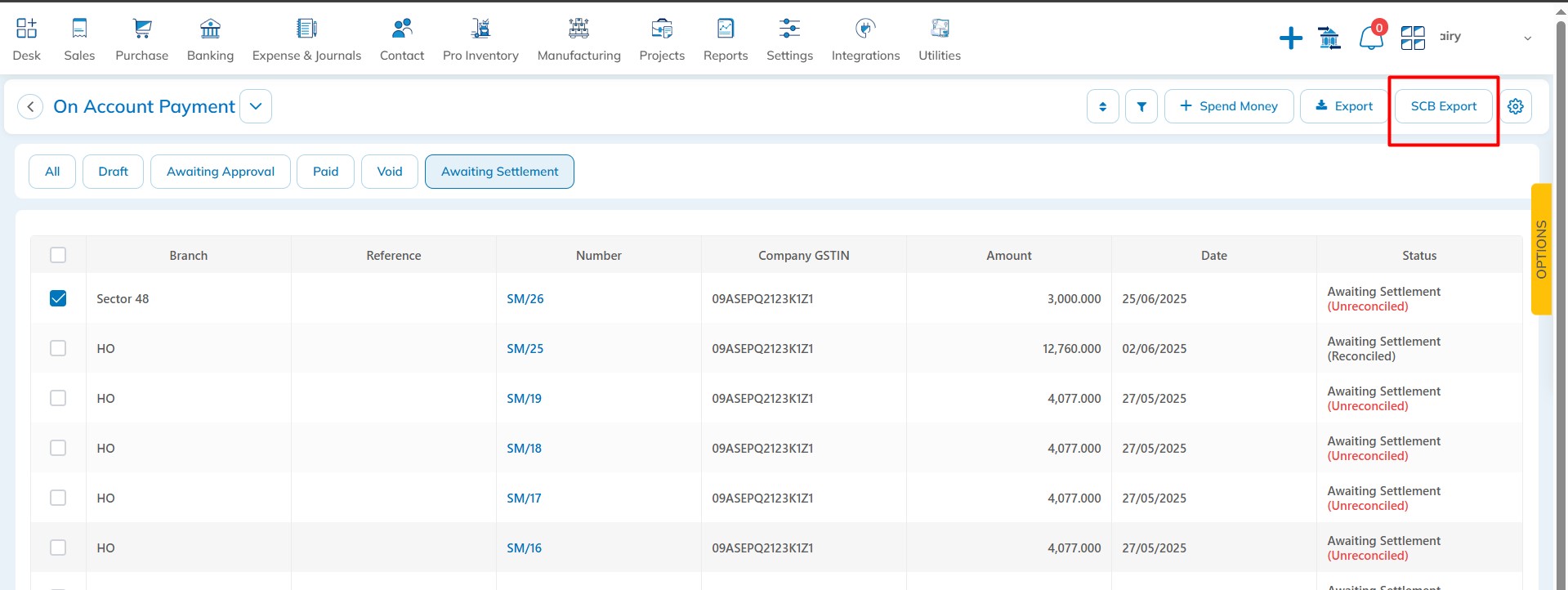Click the Reference column header
Screen dimensions: 1568x590
coord(394,256)
